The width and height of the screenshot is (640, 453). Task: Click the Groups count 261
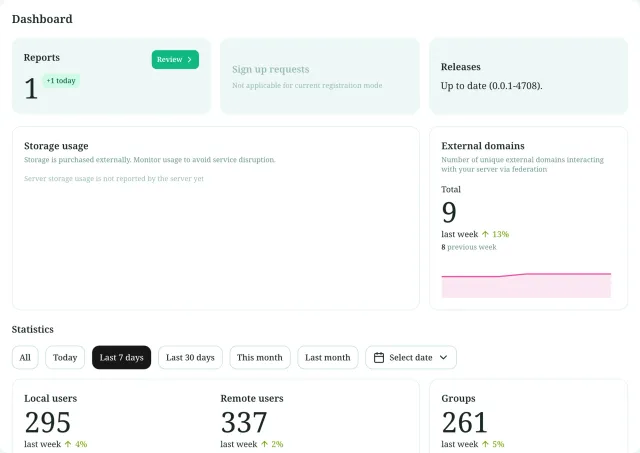click(x=464, y=422)
